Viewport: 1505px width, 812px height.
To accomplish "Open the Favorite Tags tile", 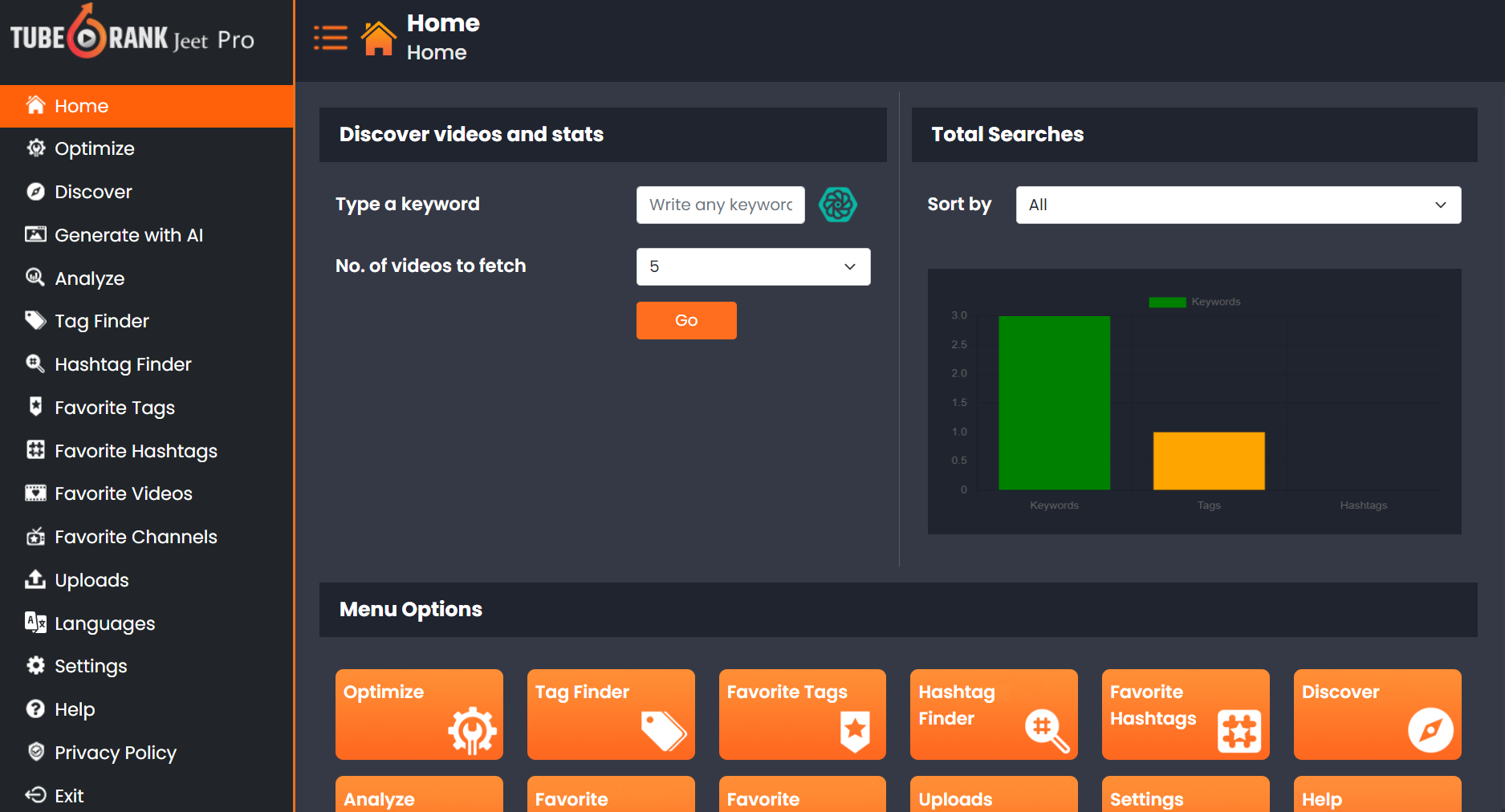I will (802, 714).
